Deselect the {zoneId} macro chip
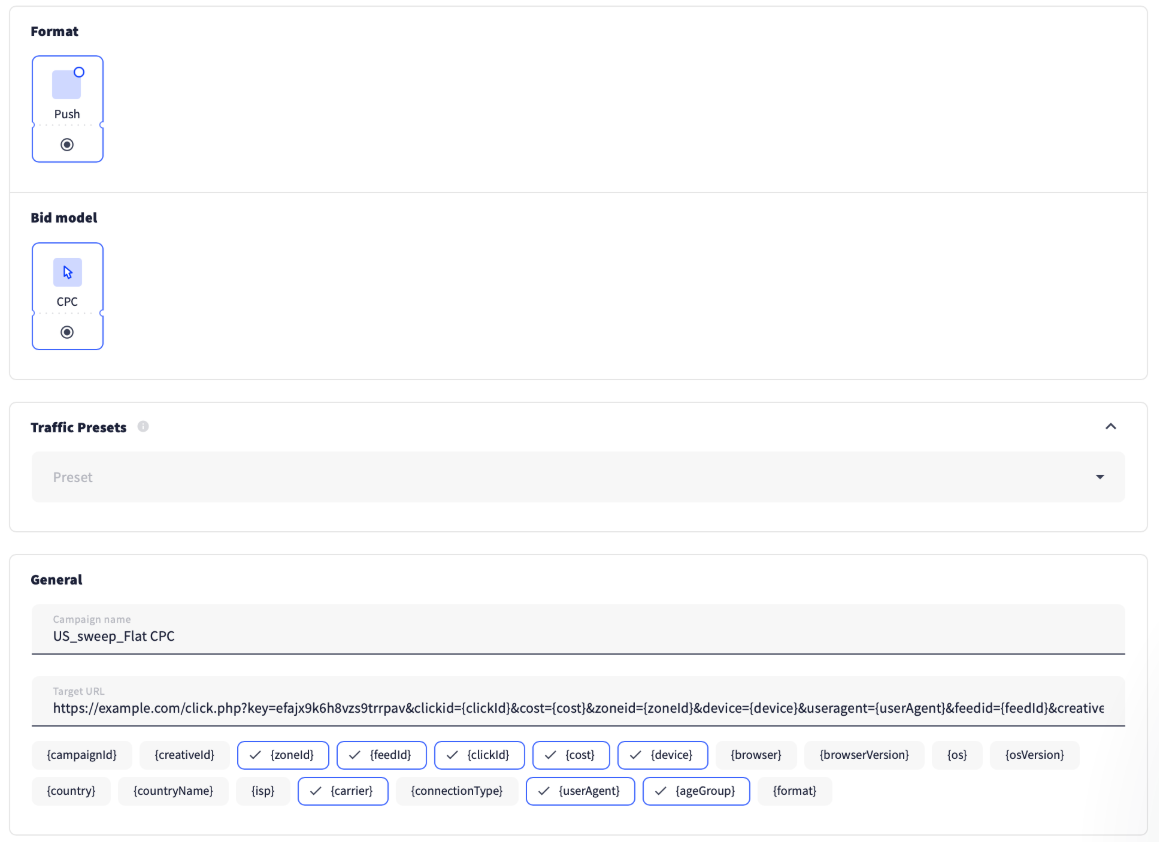 coord(283,755)
